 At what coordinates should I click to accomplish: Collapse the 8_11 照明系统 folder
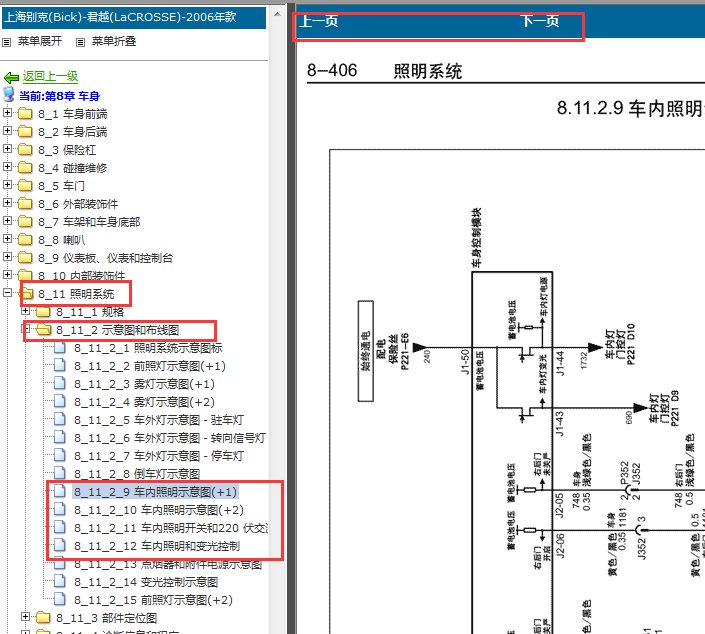pyautogui.click(x=7, y=293)
